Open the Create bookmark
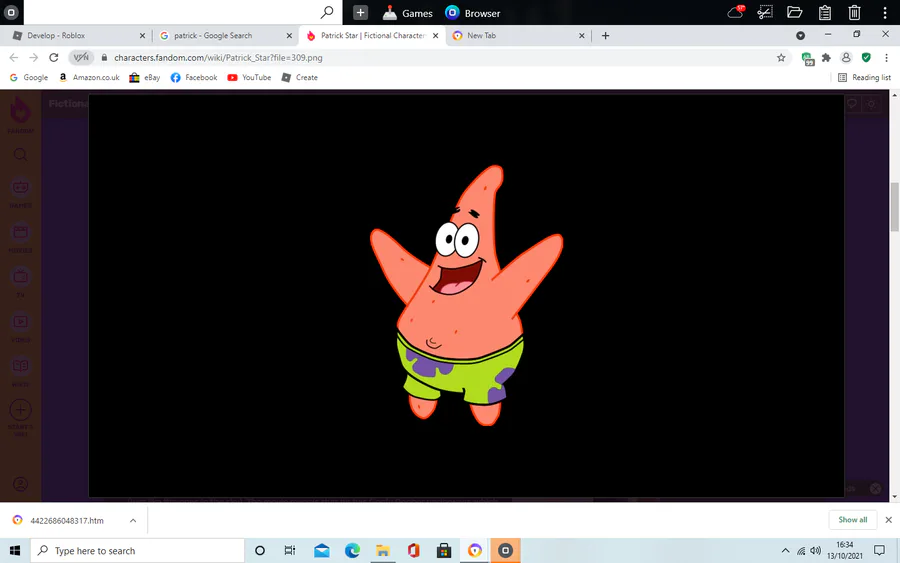 pos(300,77)
